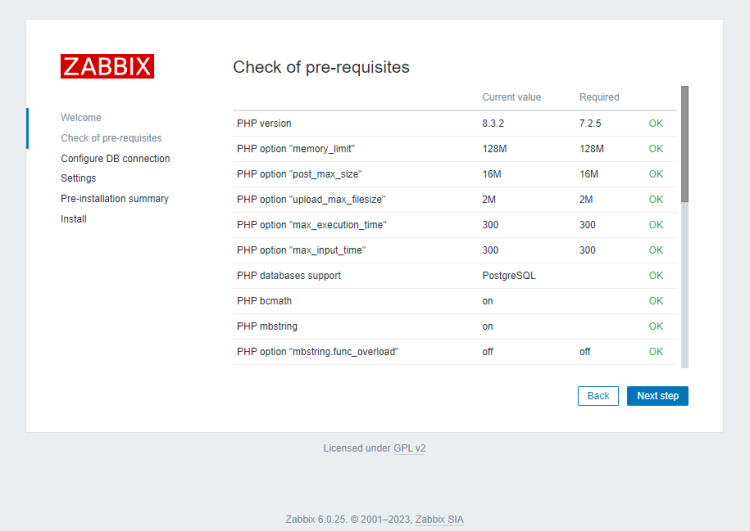The width and height of the screenshot is (750, 531).
Task: Click the Current value column header
Action: point(511,97)
